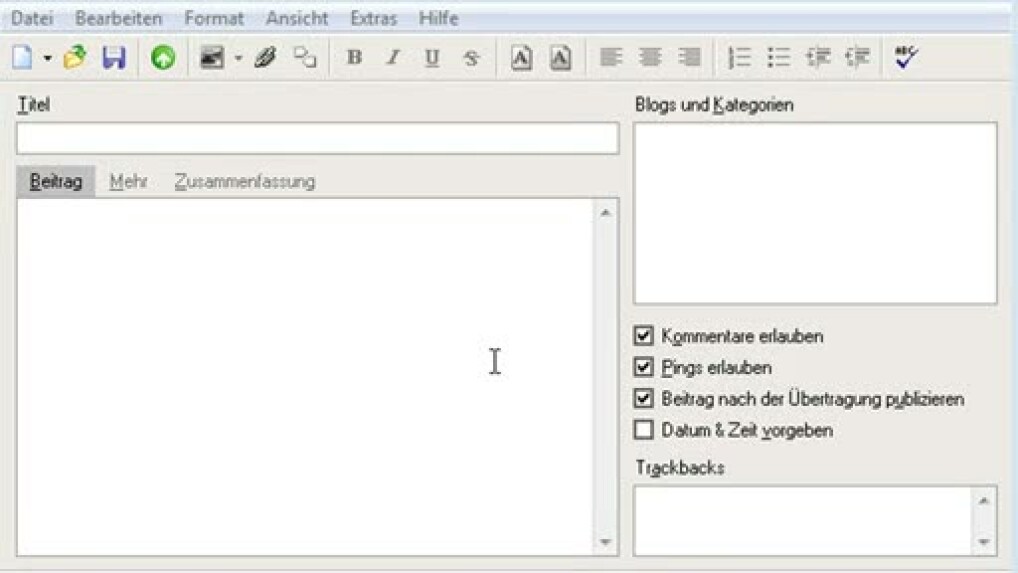Disable Beitrag nach der Übertragung publizieren
Screen dimensions: 1018x573
point(644,398)
